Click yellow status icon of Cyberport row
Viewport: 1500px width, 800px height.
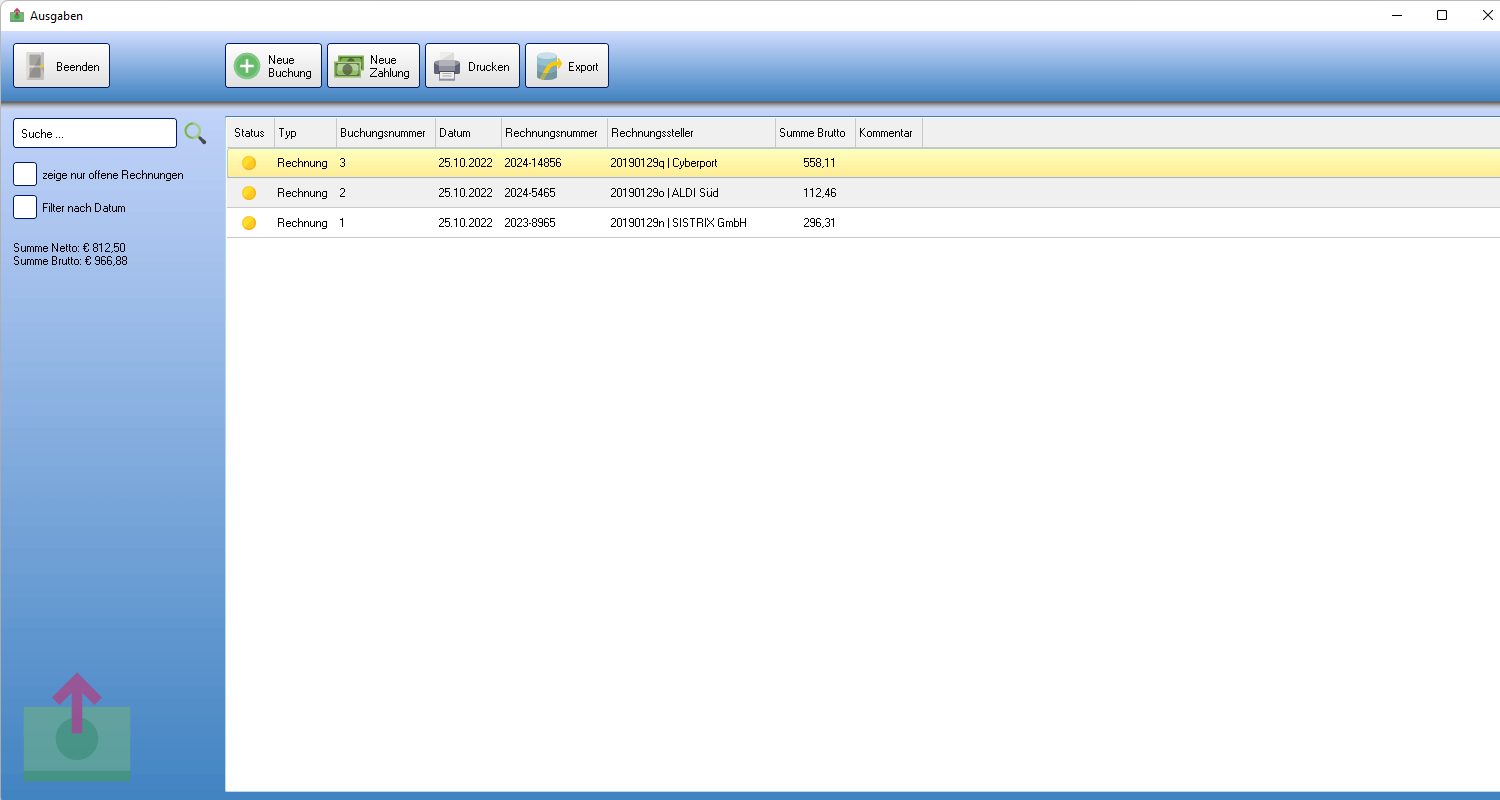[249, 163]
